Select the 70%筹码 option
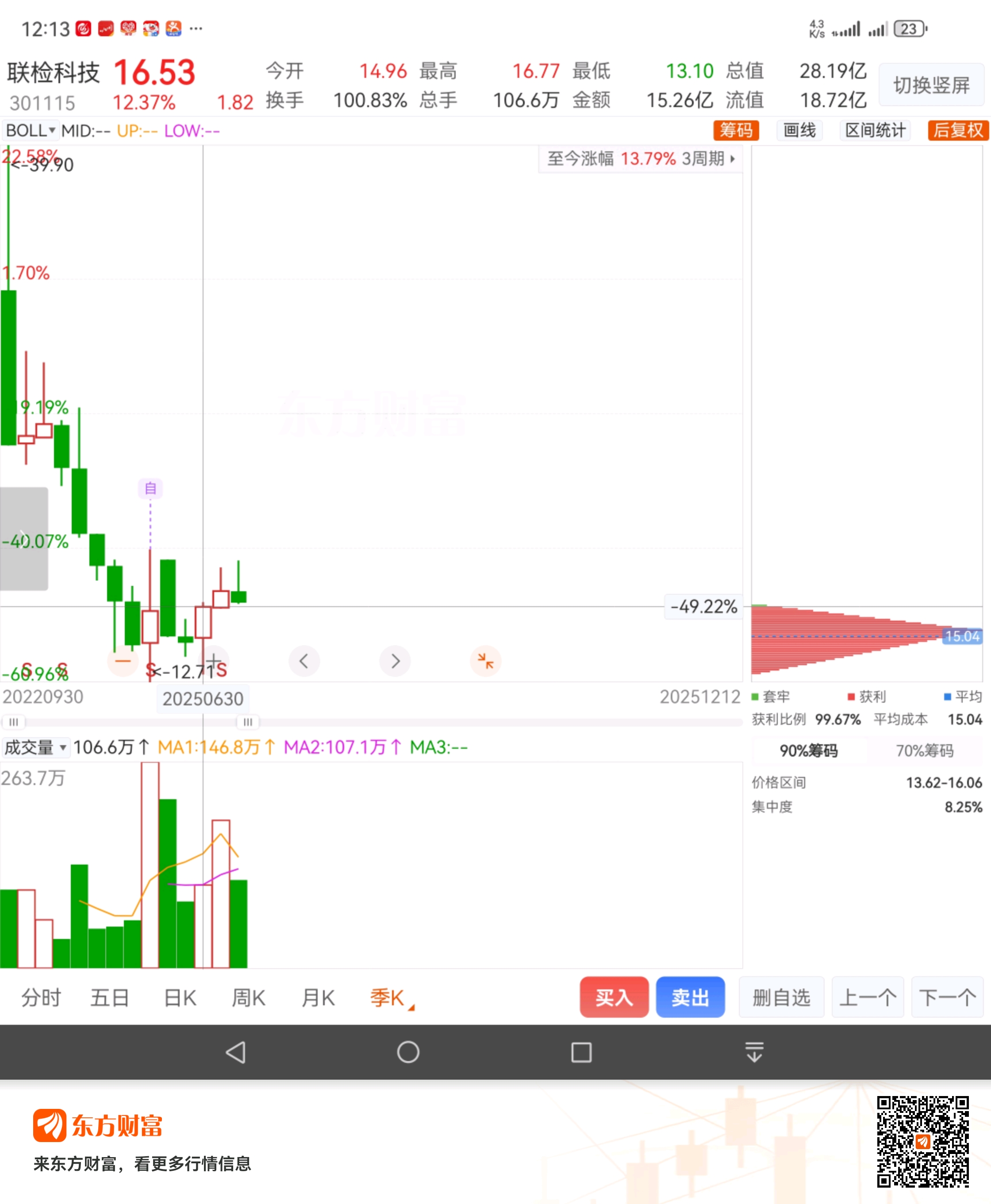Image resolution: width=991 pixels, height=1204 pixels. pos(924,750)
